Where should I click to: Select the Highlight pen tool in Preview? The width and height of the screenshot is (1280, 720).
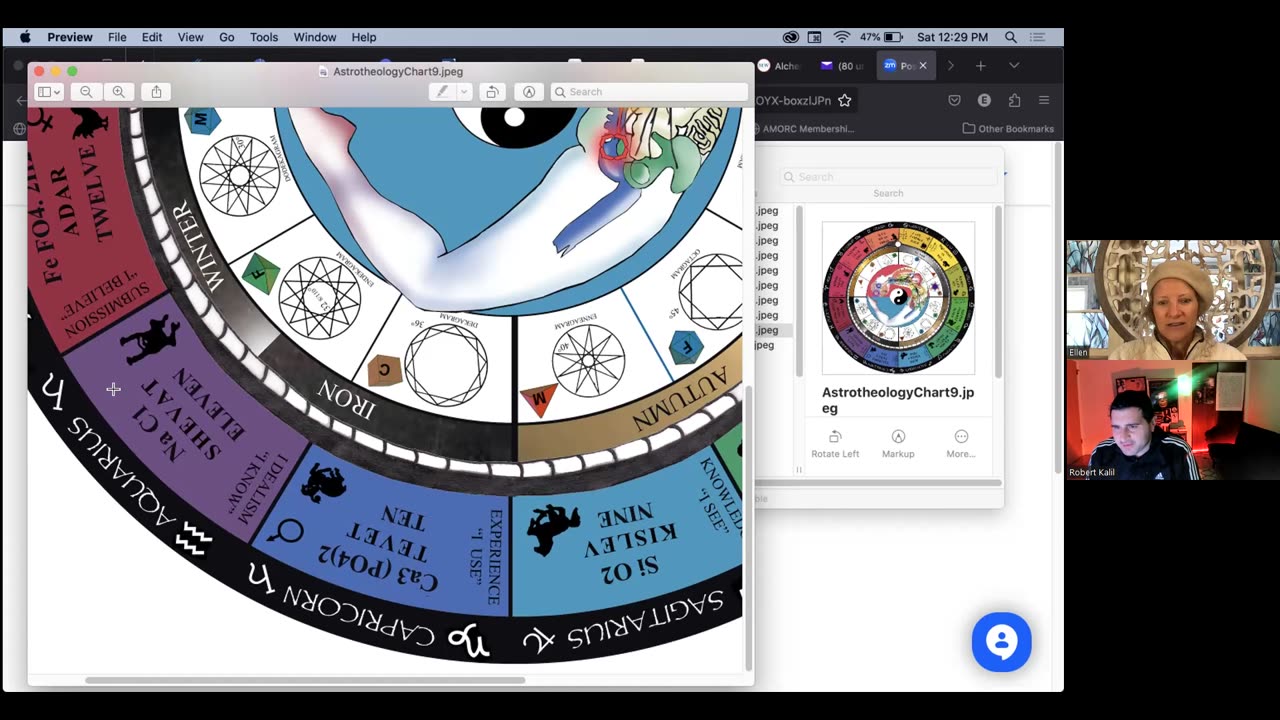[442, 92]
